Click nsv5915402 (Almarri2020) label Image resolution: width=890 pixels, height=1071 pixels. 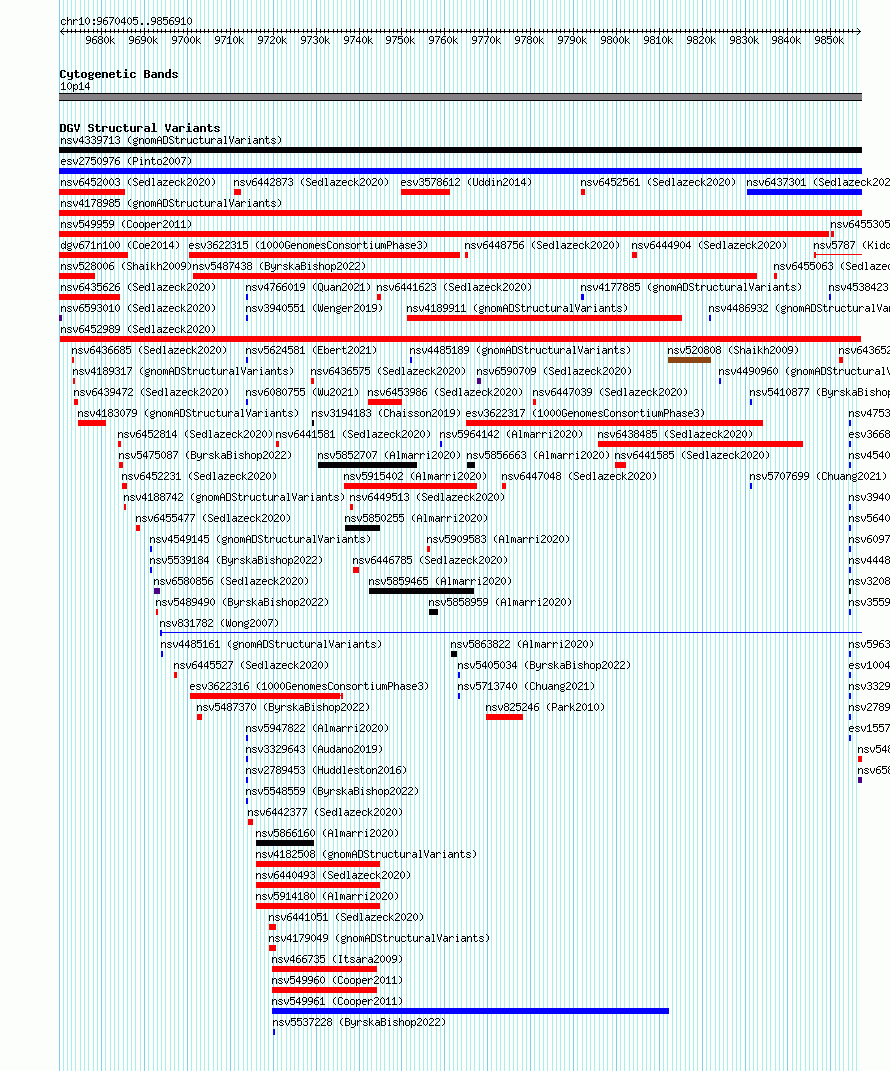[415, 477]
